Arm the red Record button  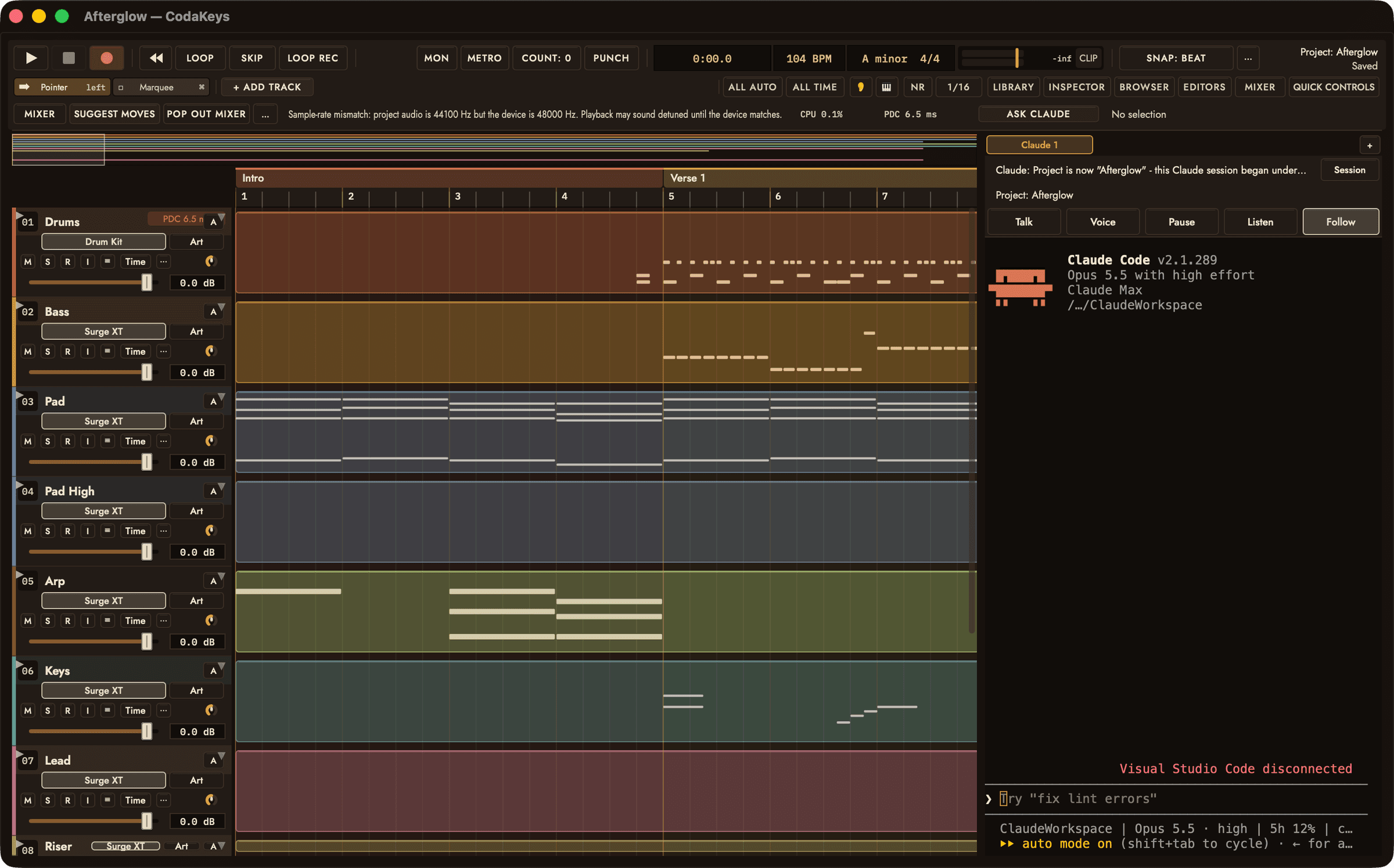coord(106,58)
